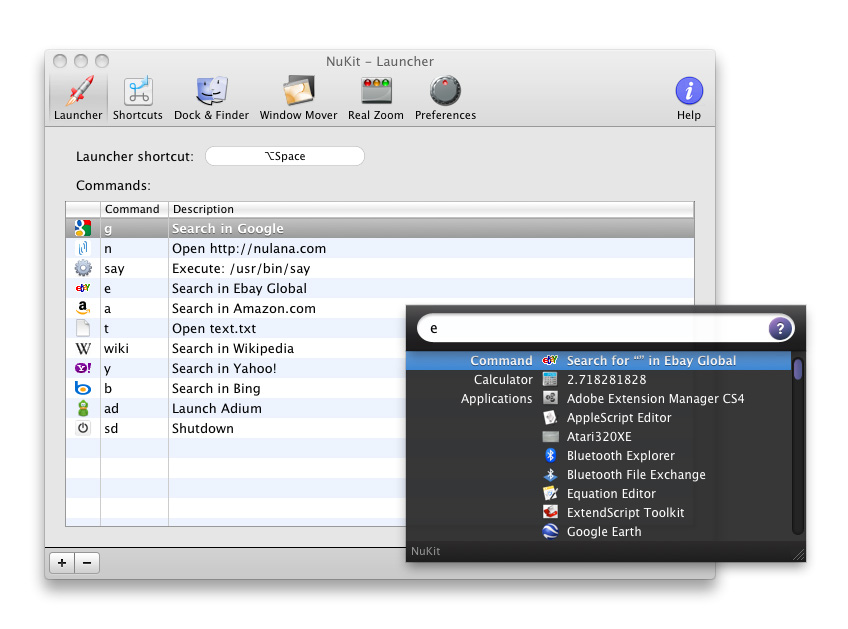Click the AppleScript Editor icon
This screenshot has height=629, width=848.
(550, 418)
